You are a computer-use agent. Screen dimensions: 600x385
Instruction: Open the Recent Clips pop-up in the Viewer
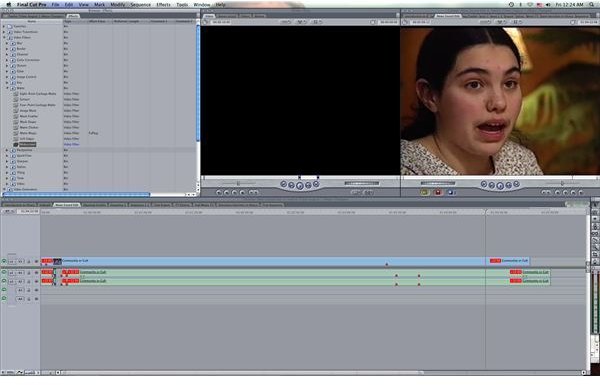(x=356, y=192)
